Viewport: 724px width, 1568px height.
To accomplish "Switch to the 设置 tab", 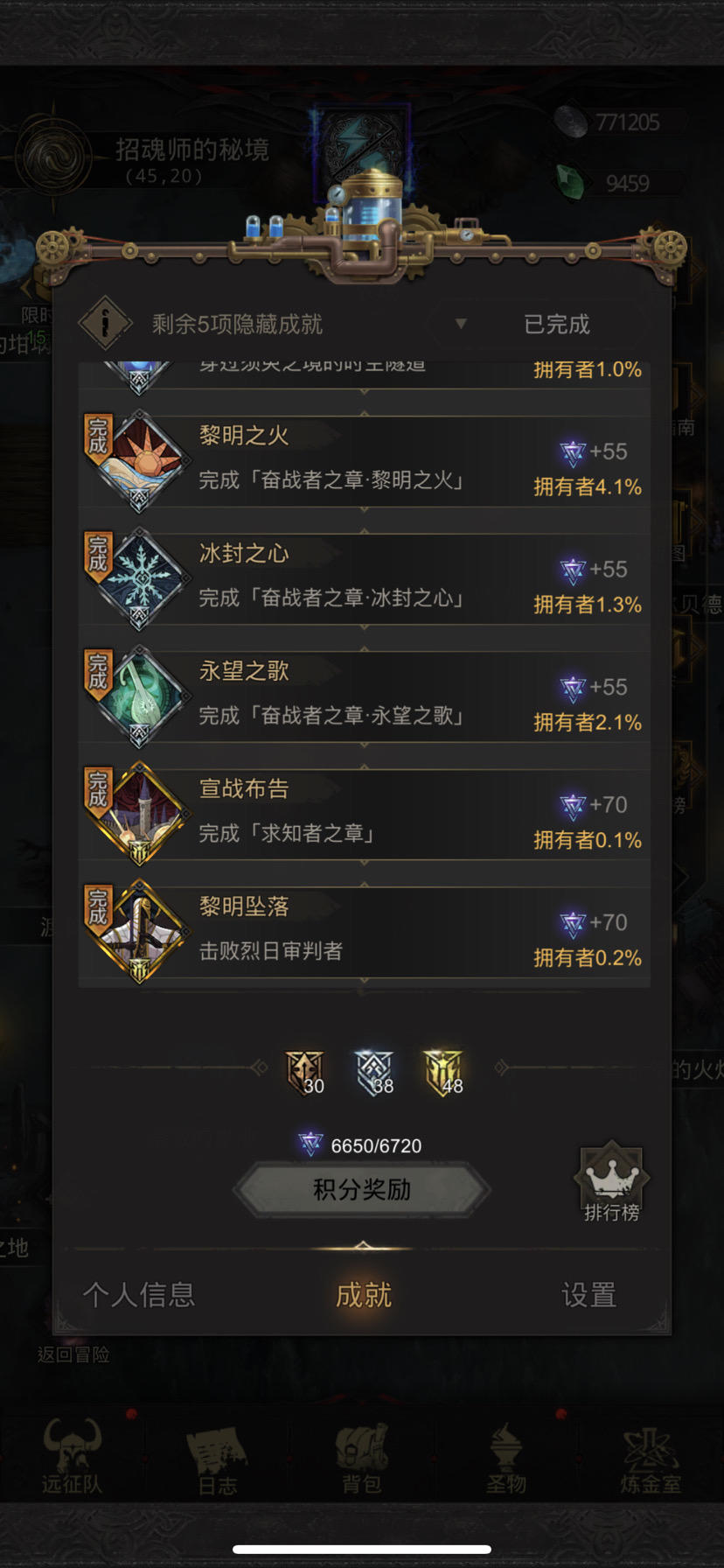I will (x=588, y=1294).
